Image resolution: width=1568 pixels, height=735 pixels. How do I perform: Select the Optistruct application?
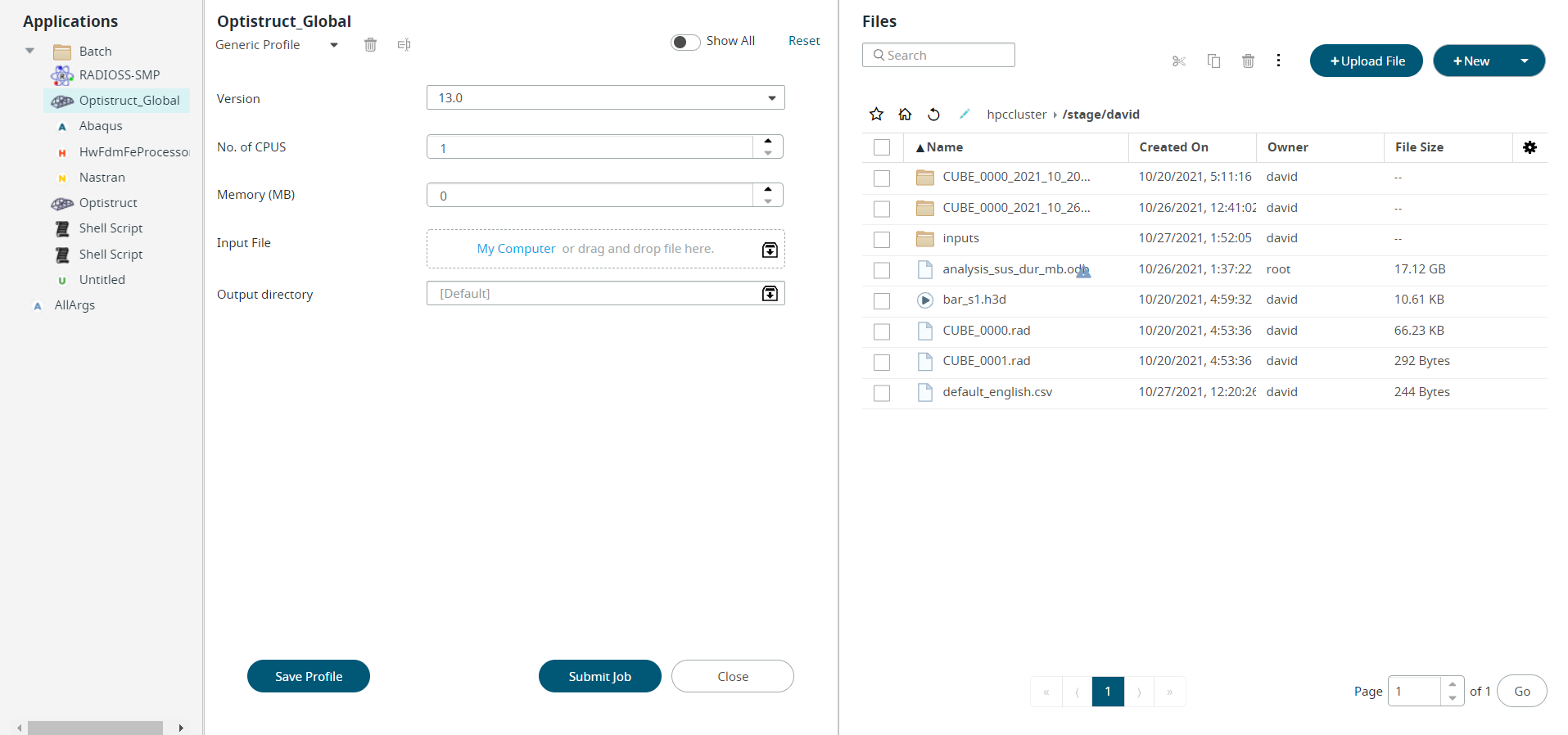(108, 203)
